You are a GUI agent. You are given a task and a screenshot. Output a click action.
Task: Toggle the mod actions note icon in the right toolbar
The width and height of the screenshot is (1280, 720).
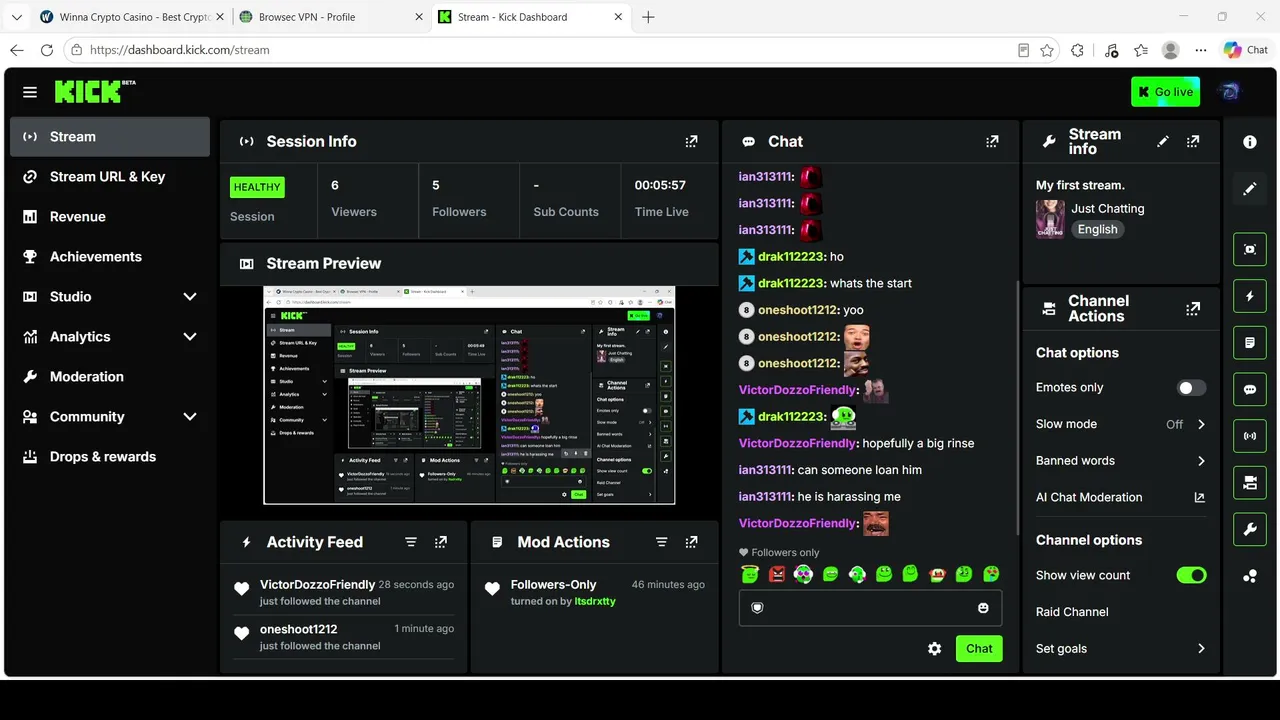[x=1250, y=343]
